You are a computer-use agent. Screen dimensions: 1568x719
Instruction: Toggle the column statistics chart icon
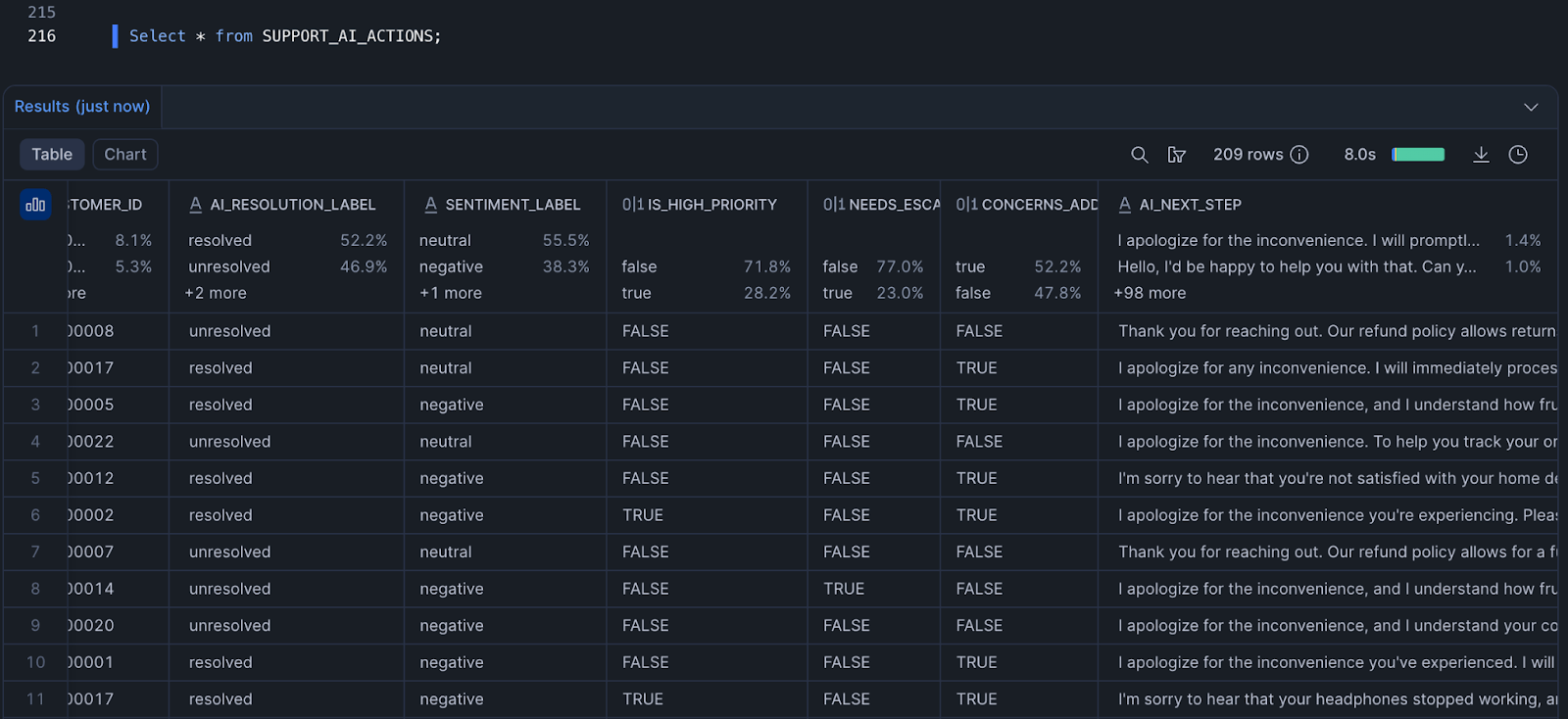pyautogui.click(x=35, y=205)
